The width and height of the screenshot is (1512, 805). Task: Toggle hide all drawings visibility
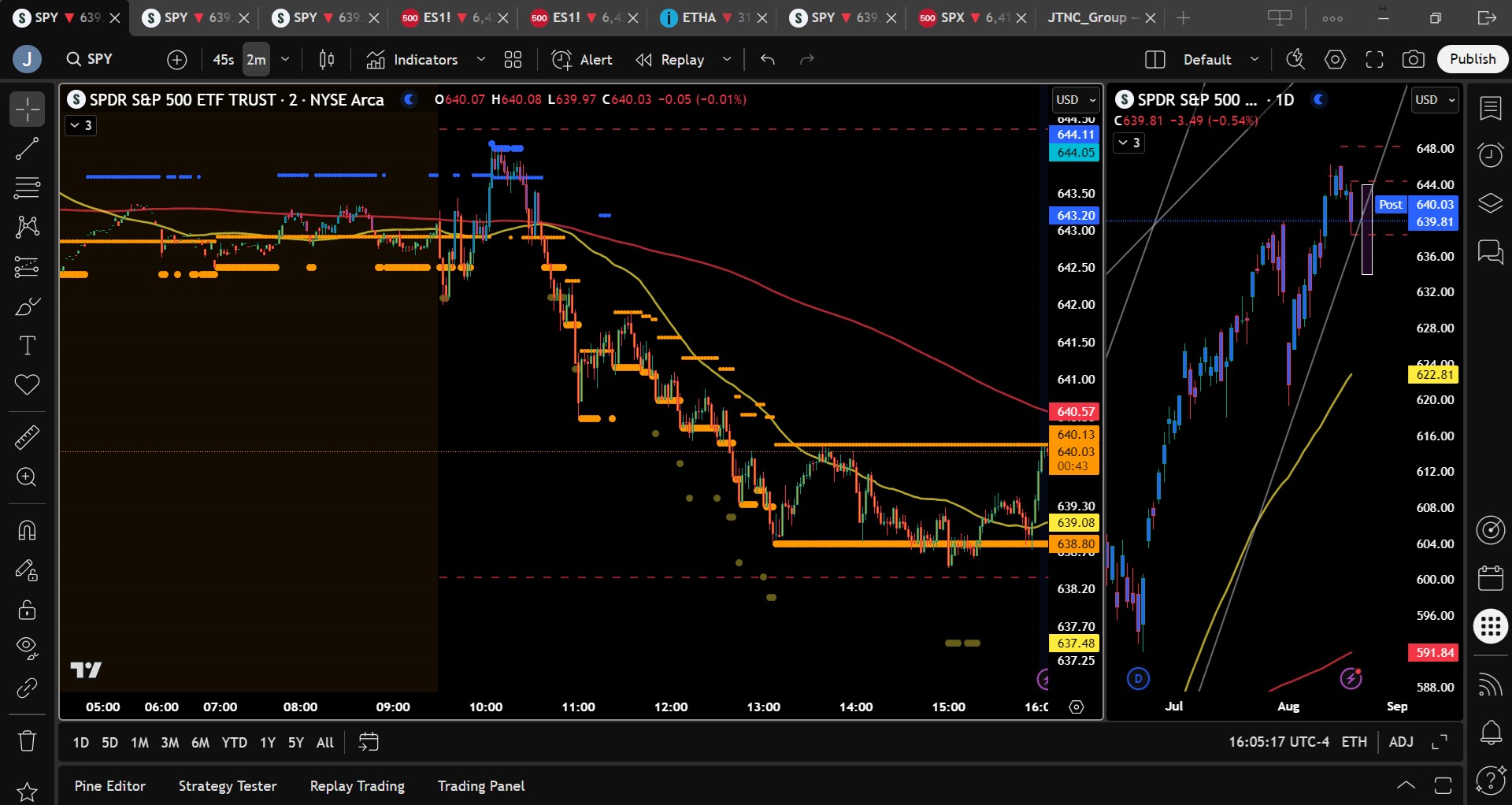point(27,648)
